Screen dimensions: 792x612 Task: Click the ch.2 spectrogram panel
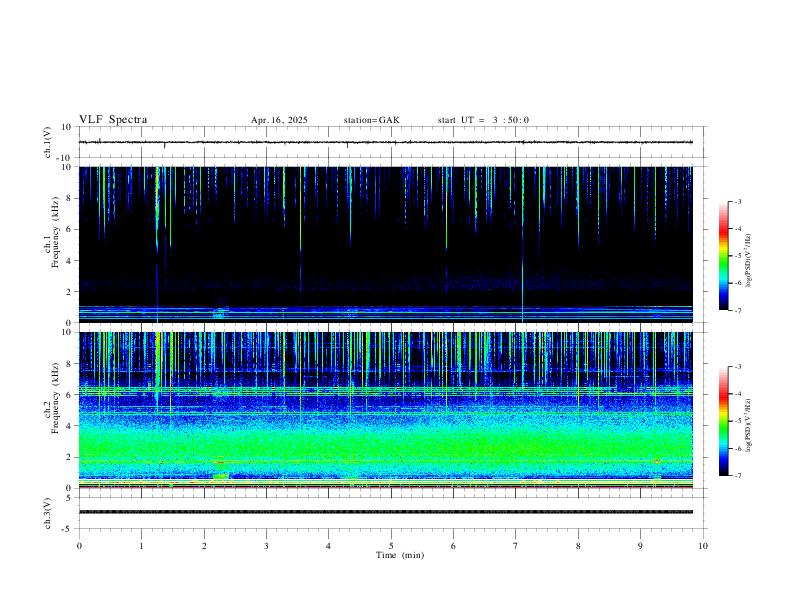pos(386,410)
